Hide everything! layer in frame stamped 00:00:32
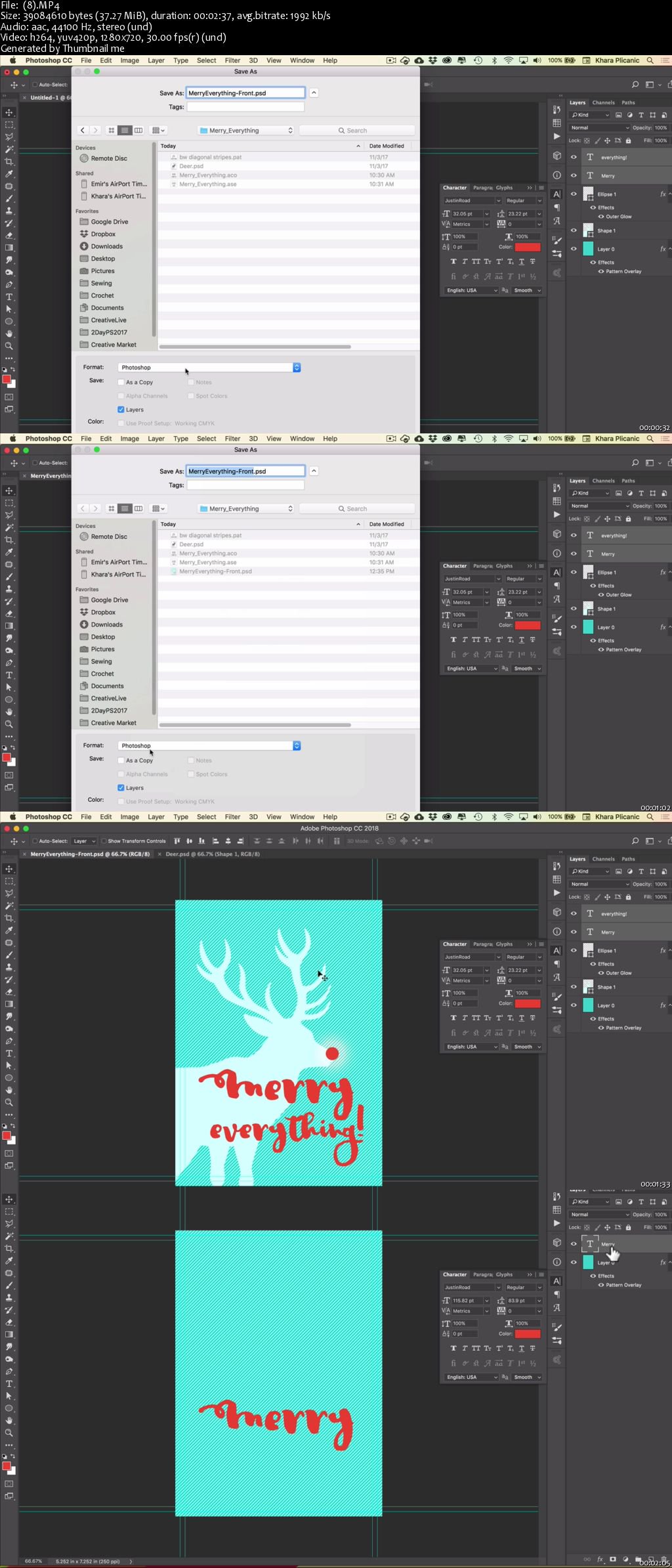 tap(574, 158)
